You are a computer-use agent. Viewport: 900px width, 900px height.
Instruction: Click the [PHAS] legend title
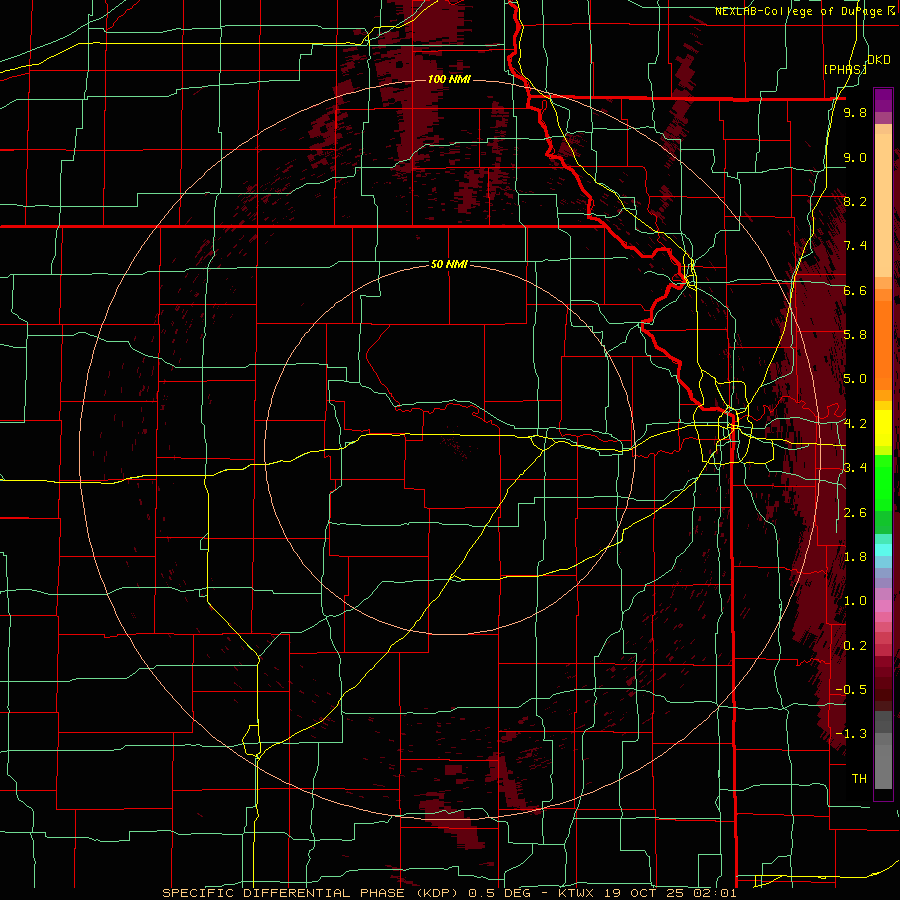[845, 69]
